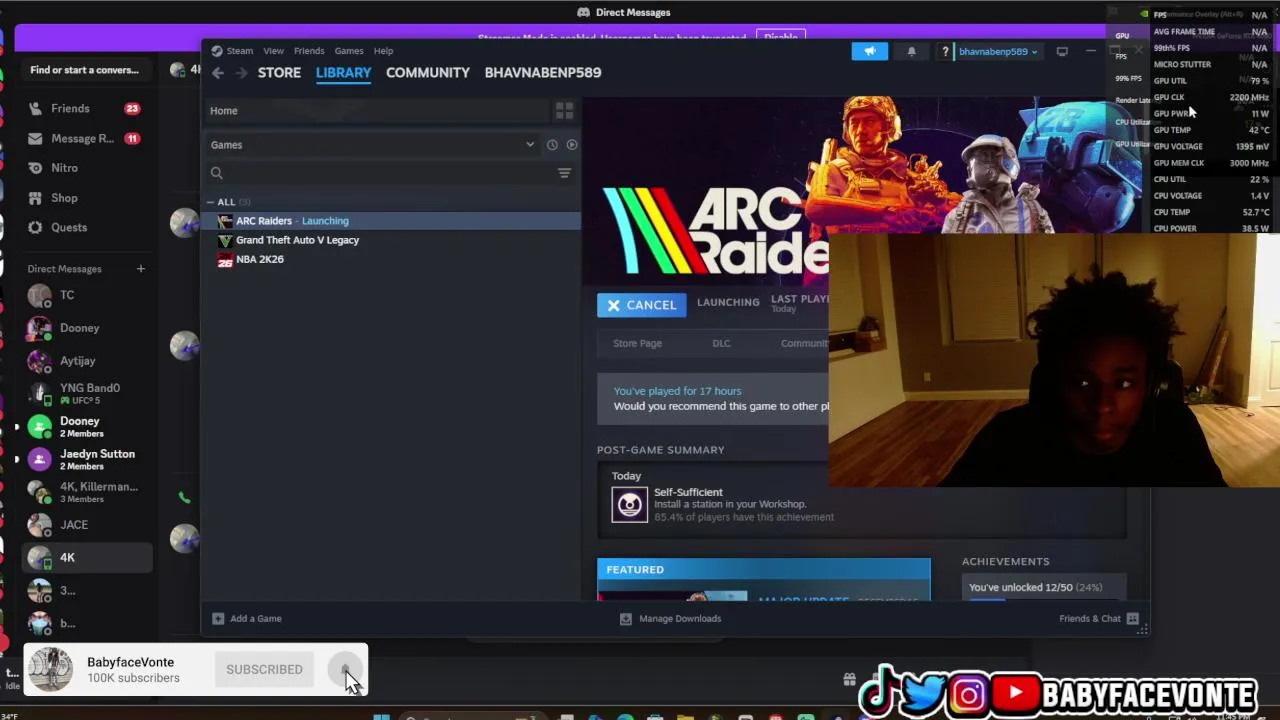Switch library to grid view icon
Screen dimensions: 1280x720
coord(564,110)
